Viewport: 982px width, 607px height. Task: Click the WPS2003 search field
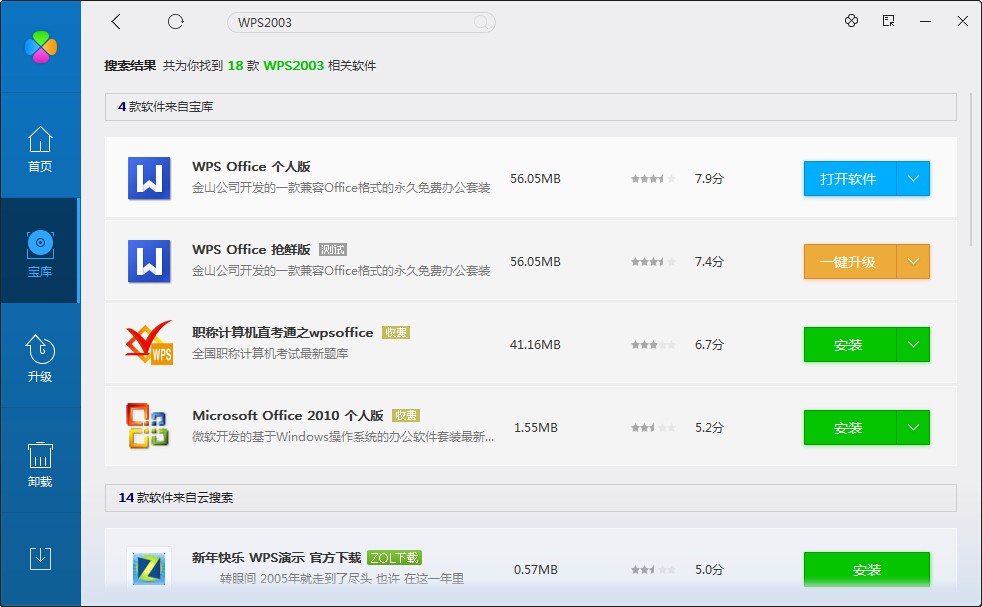click(x=361, y=23)
